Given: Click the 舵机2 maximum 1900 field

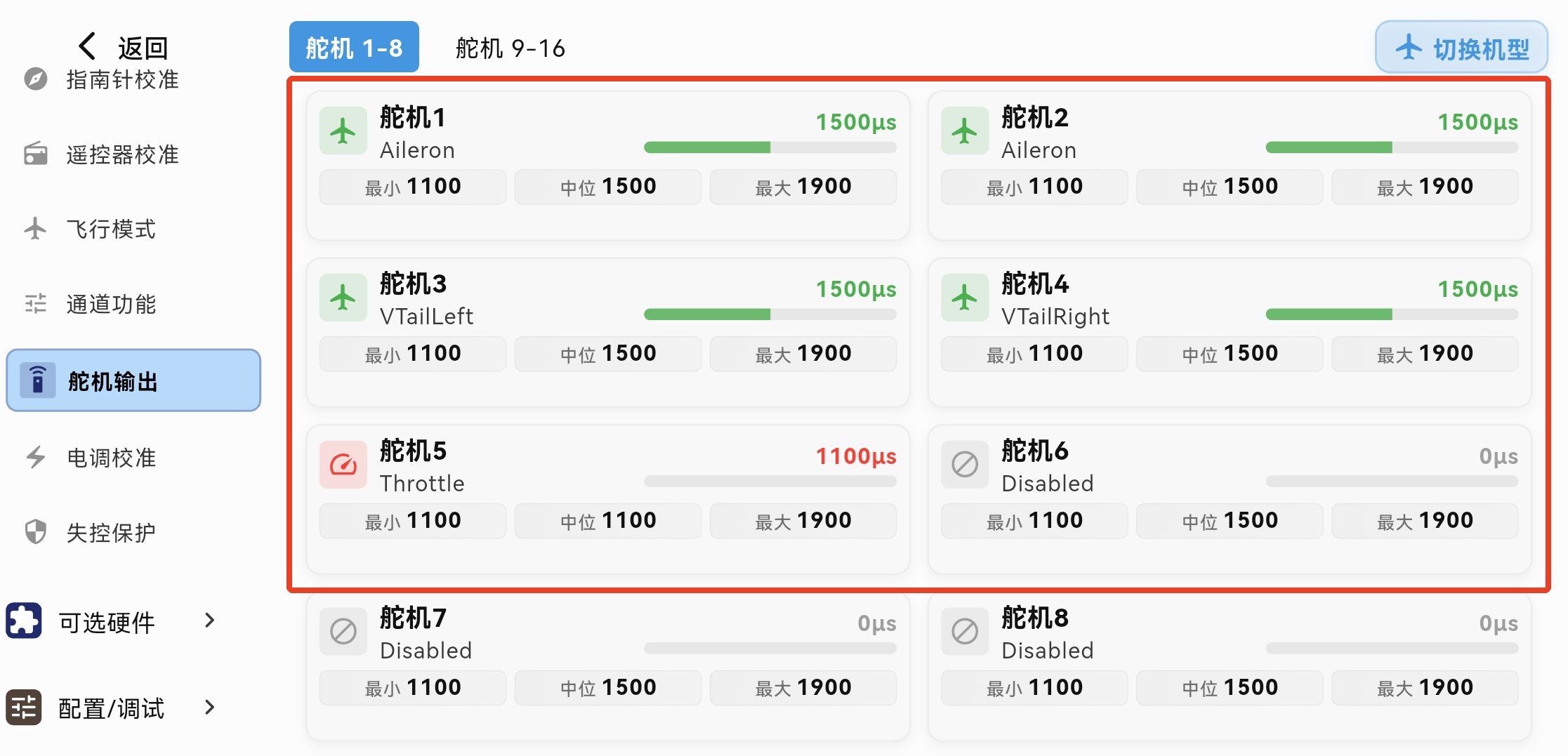Looking at the screenshot, I should (x=1425, y=187).
